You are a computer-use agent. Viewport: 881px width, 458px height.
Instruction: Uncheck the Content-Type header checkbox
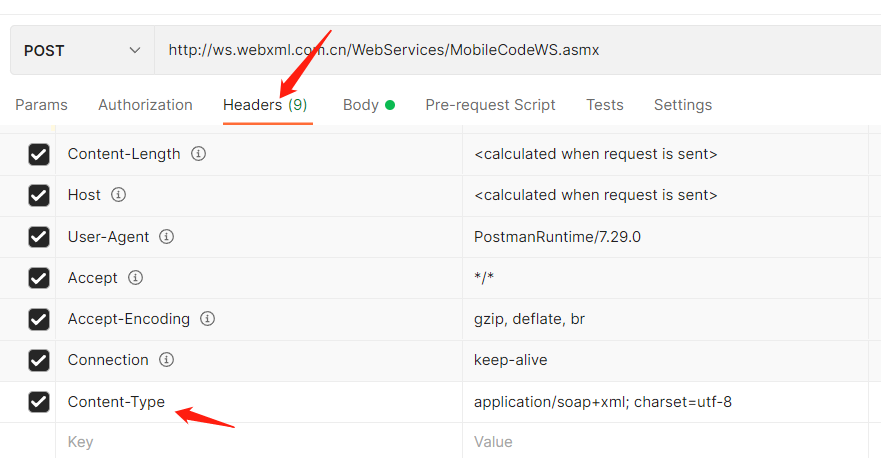pos(39,402)
